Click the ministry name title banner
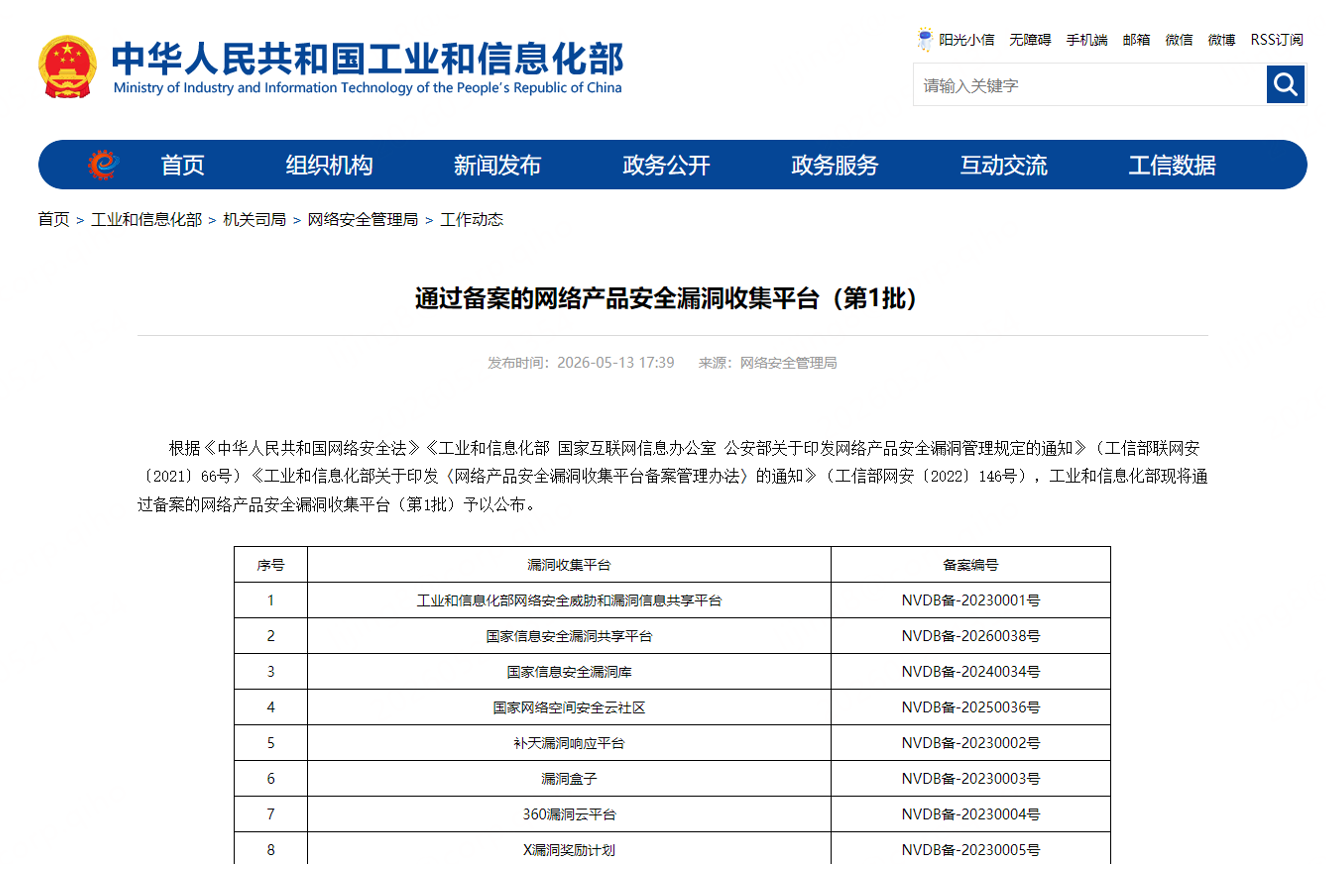Viewport: 1326px width, 874px height. point(367,67)
